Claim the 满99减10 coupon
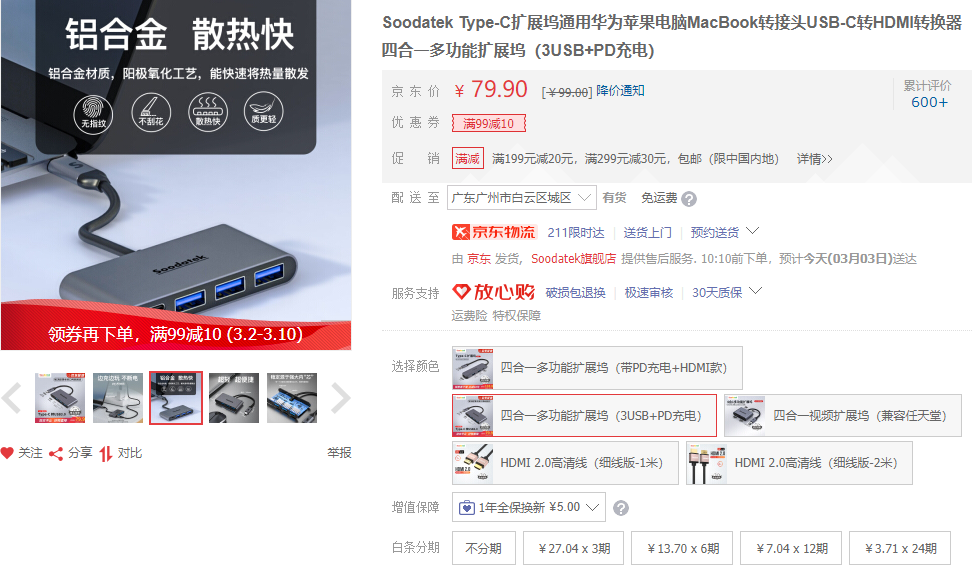 click(488, 123)
